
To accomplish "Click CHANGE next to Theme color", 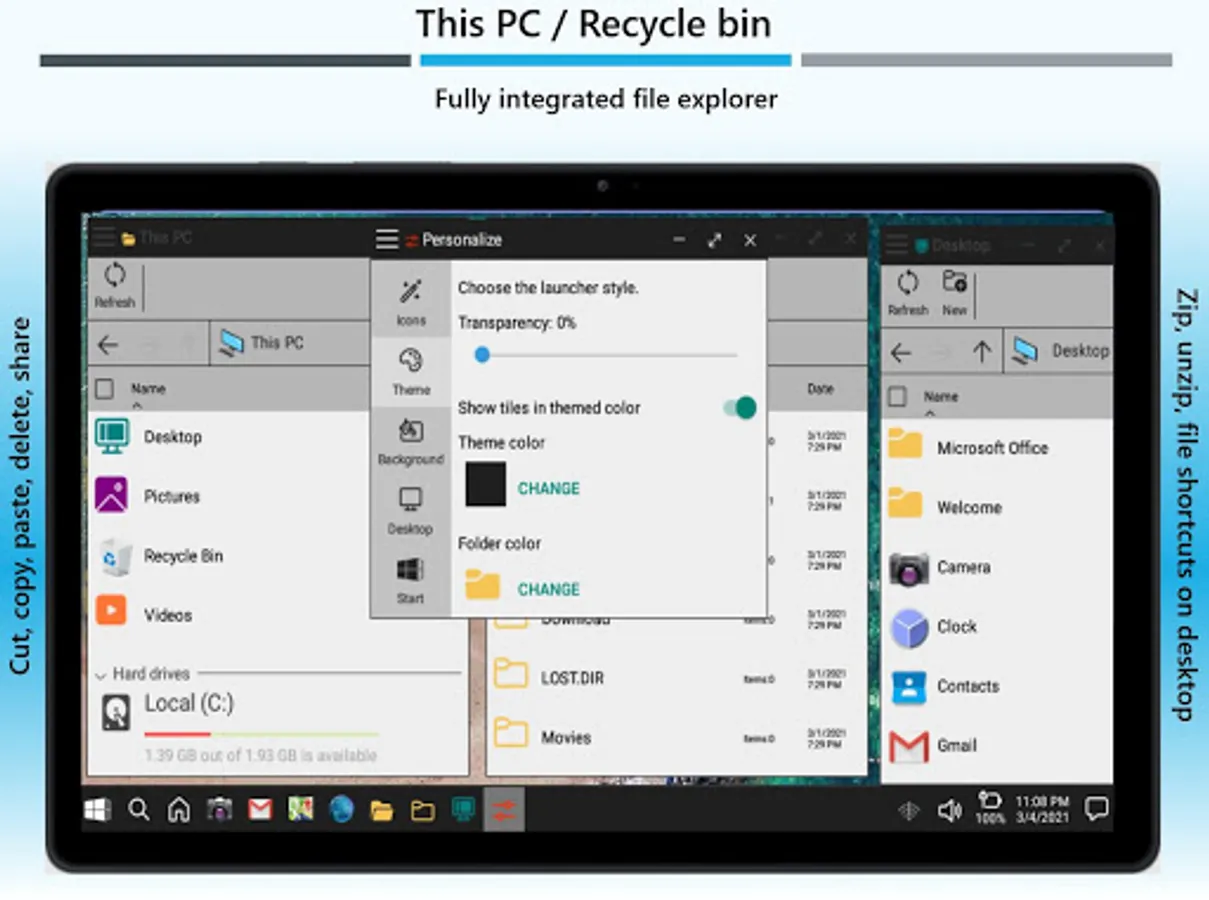I will 549,489.
